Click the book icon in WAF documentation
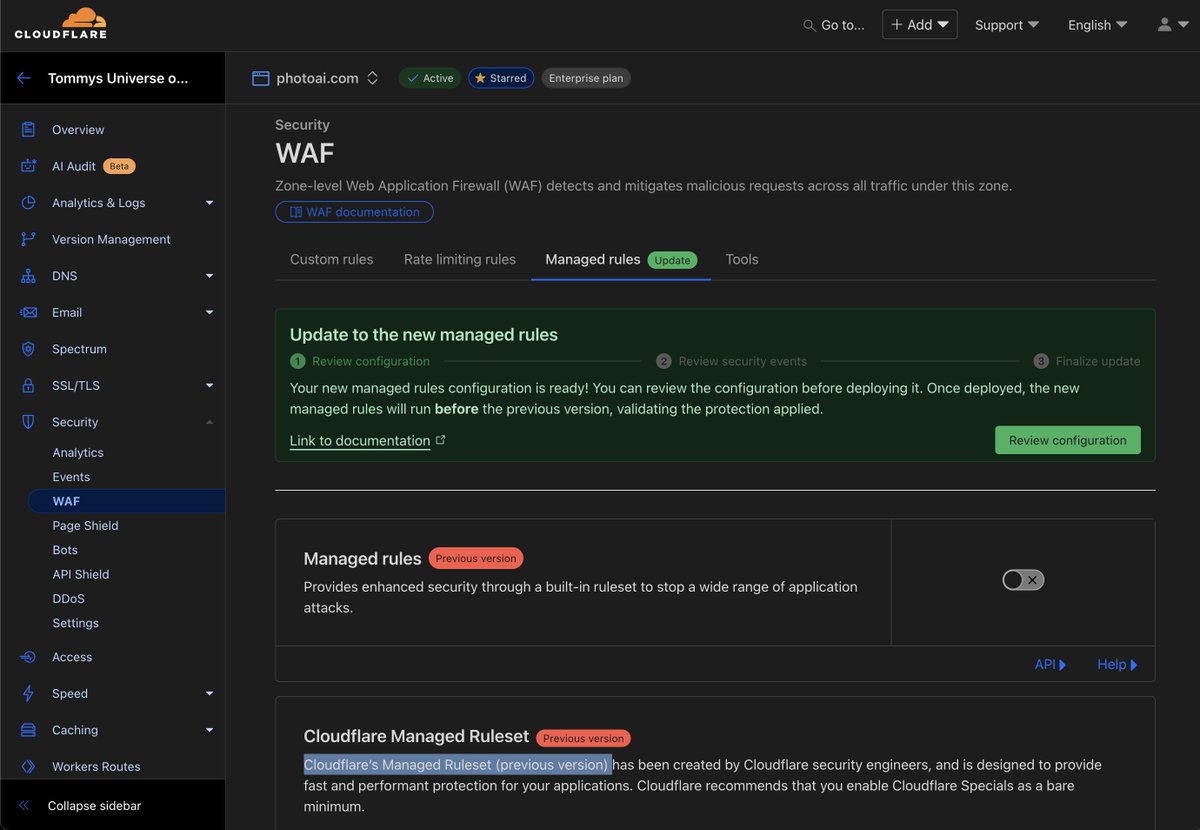Viewport: 1200px width, 830px height. pos(296,212)
